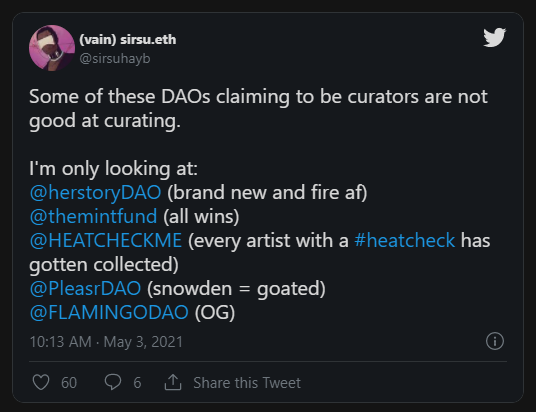Open the @herstoryDAO mention

click(95, 192)
